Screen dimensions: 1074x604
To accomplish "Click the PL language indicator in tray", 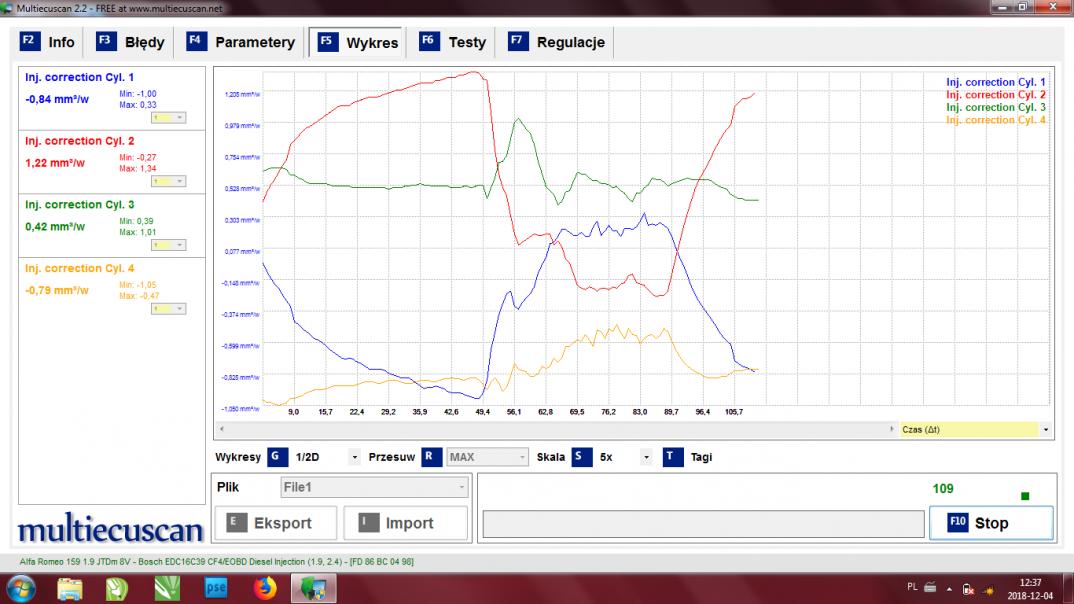I will 912,587.
